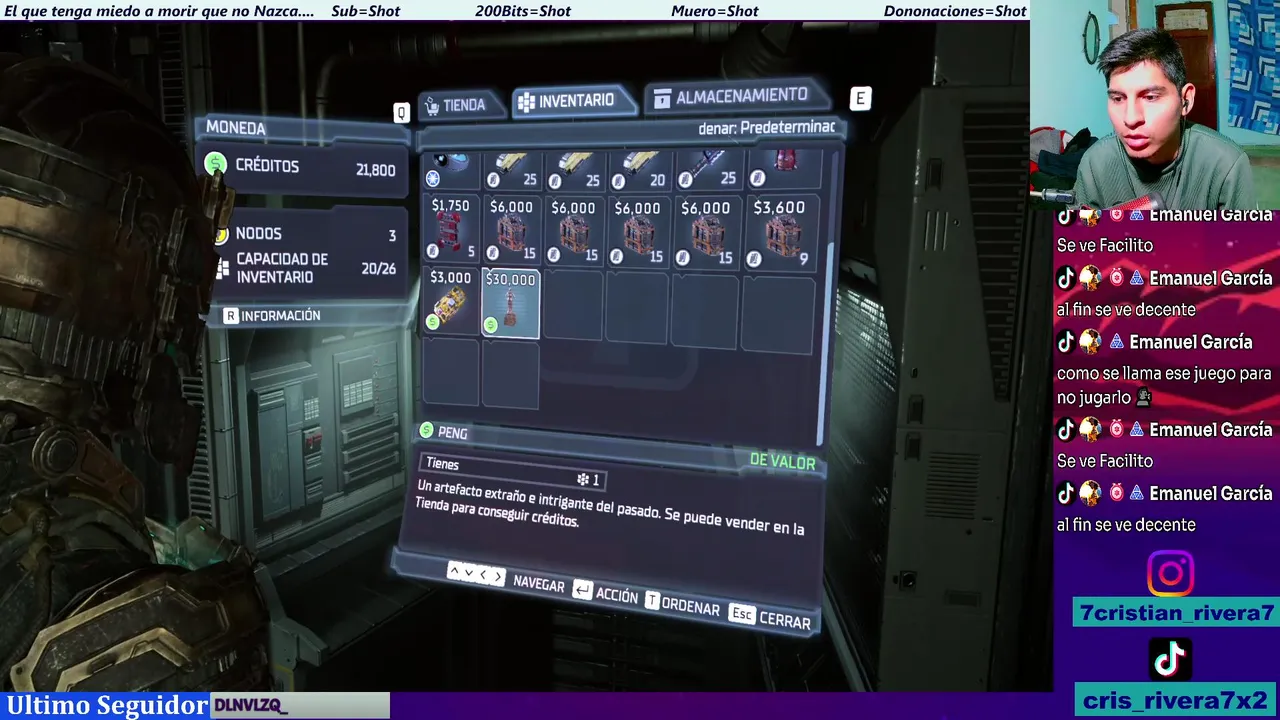The image size is (1280, 720).
Task: Click the ACCIÓN enter key prompt
Action: (x=605, y=593)
